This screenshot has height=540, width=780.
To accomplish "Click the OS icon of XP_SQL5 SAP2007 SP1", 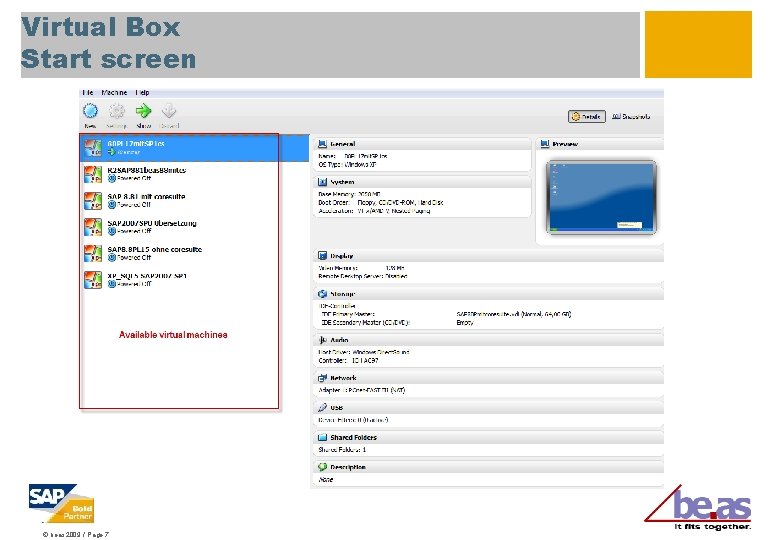I will pyautogui.click(x=93, y=280).
